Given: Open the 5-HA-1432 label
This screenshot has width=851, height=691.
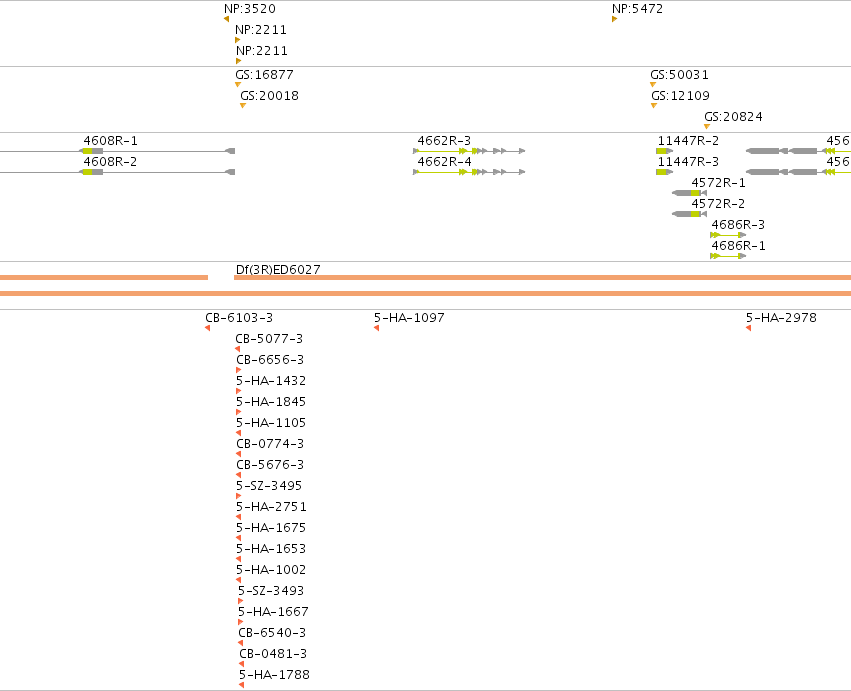Looking at the screenshot, I should point(271,381).
